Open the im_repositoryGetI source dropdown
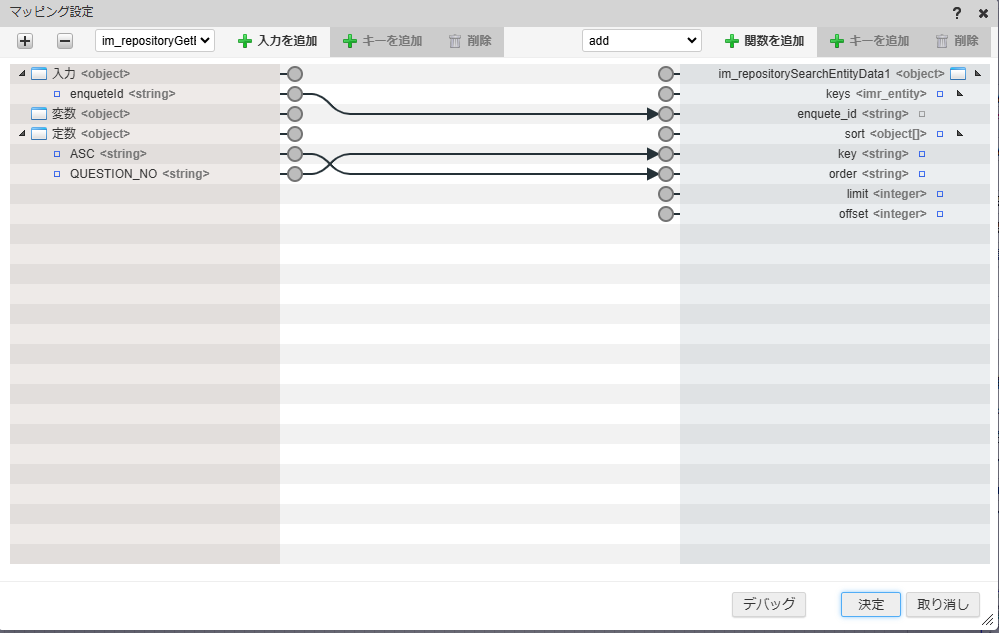 pos(154,40)
